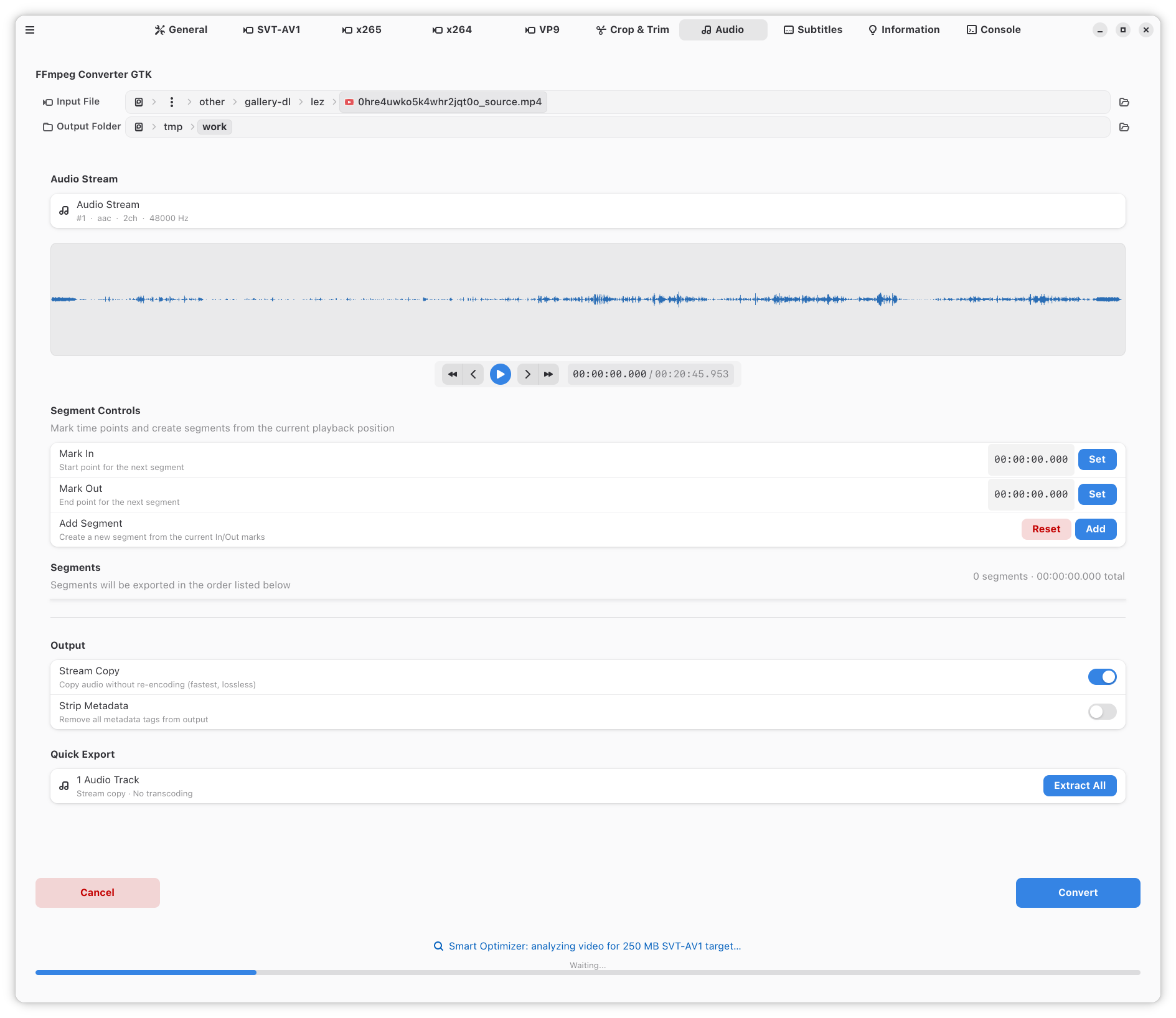This screenshot has height=1018, width=1176.
Task: Select 'tmp' in output folder path
Action: (x=173, y=127)
